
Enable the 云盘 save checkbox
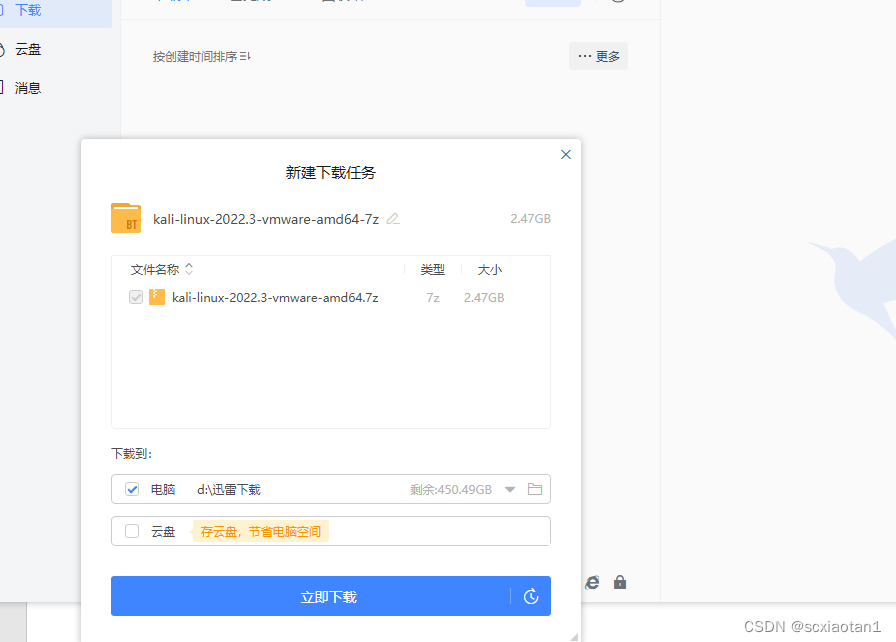(x=132, y=531)
